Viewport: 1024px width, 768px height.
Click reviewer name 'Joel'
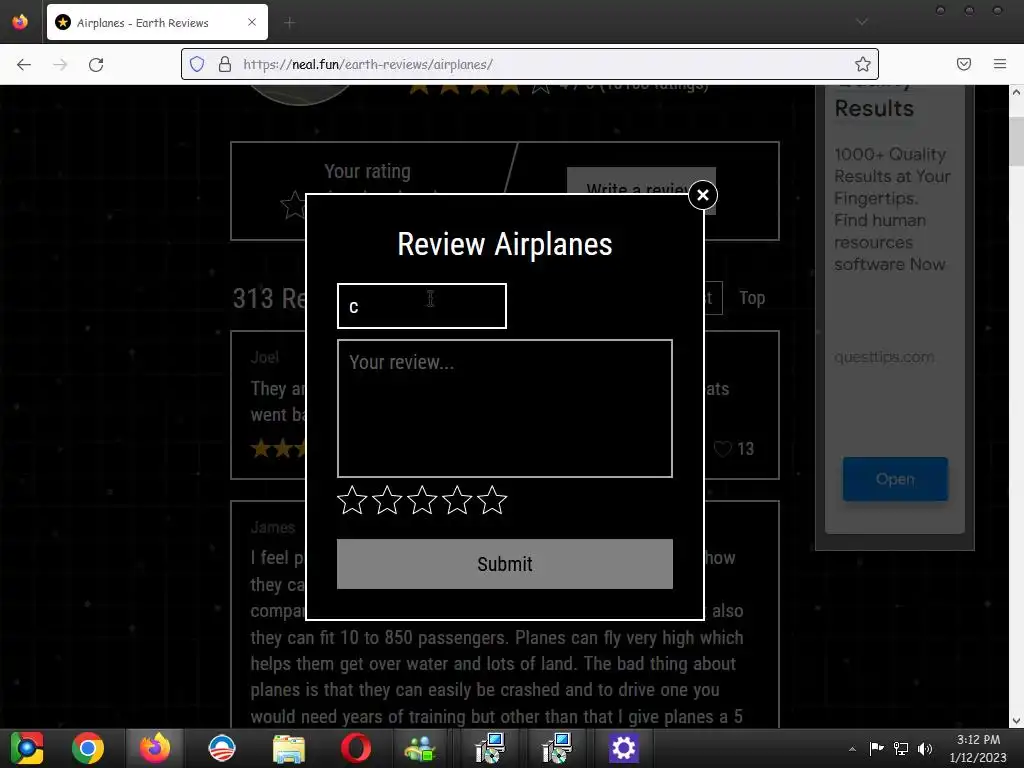click(264, 357)
